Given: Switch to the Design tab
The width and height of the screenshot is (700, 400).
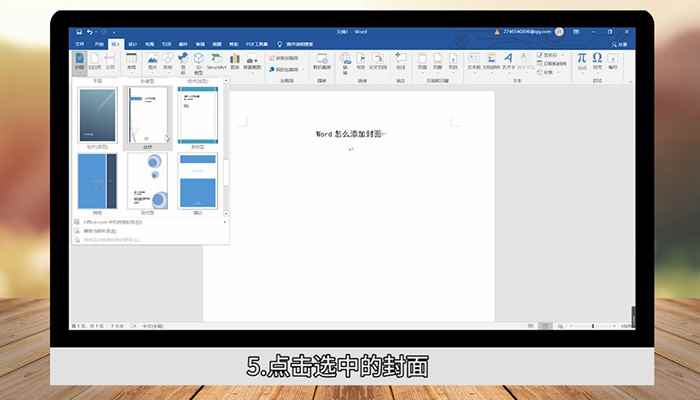Looking at the screenshot, I should 133,44.
